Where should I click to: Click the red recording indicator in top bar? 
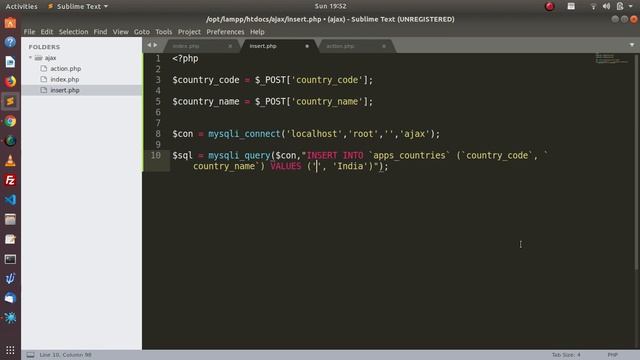tap(549, 6)
